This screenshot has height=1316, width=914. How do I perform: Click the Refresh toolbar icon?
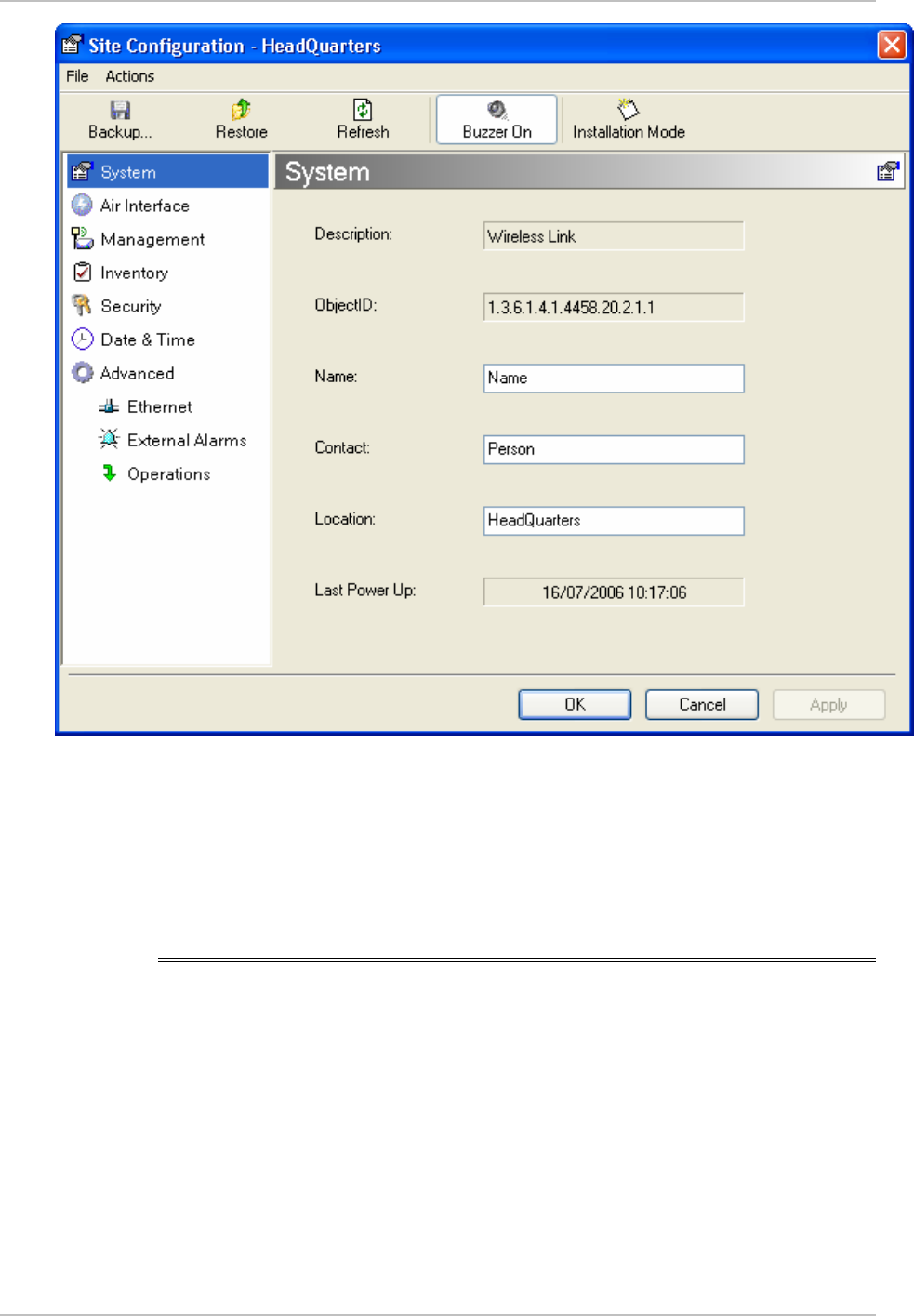[363, 110]
